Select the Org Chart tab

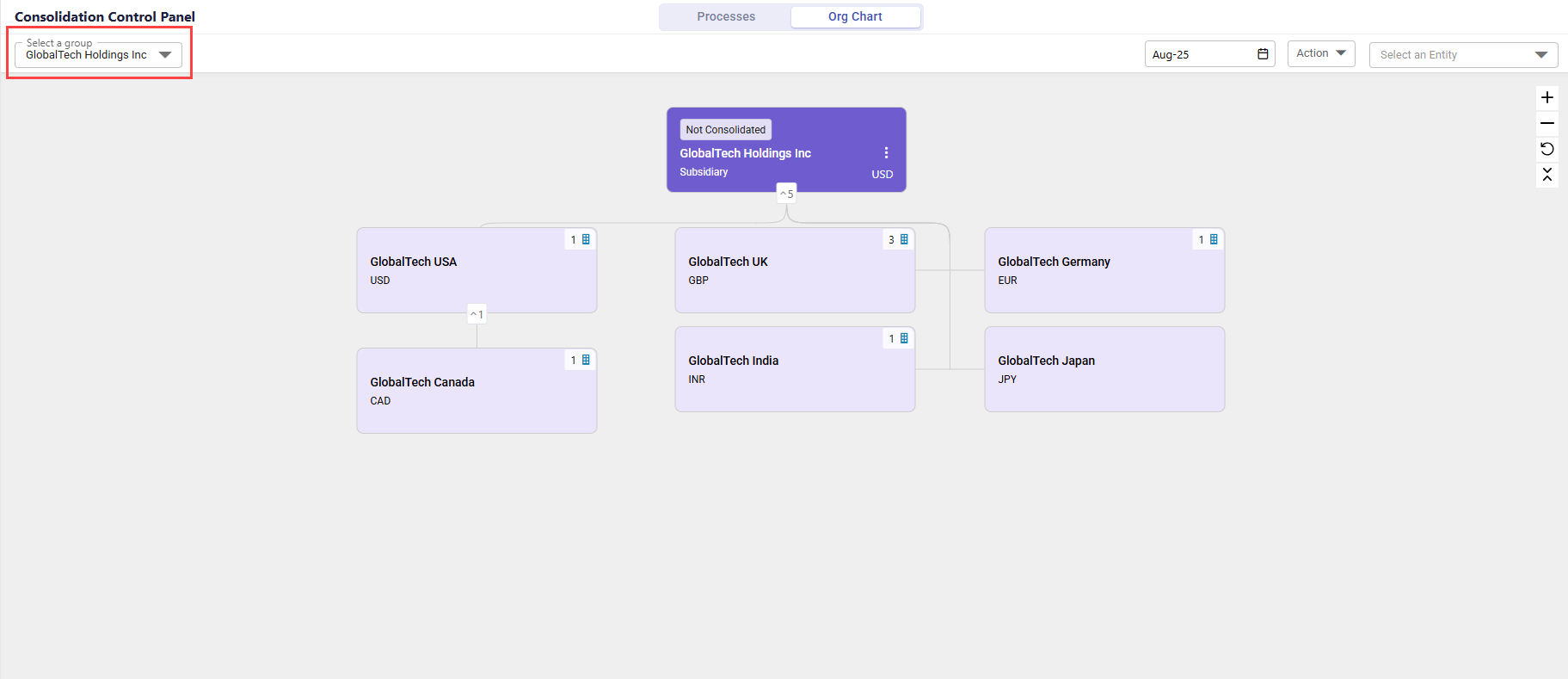pyautogui.click(x=855, y=16)
